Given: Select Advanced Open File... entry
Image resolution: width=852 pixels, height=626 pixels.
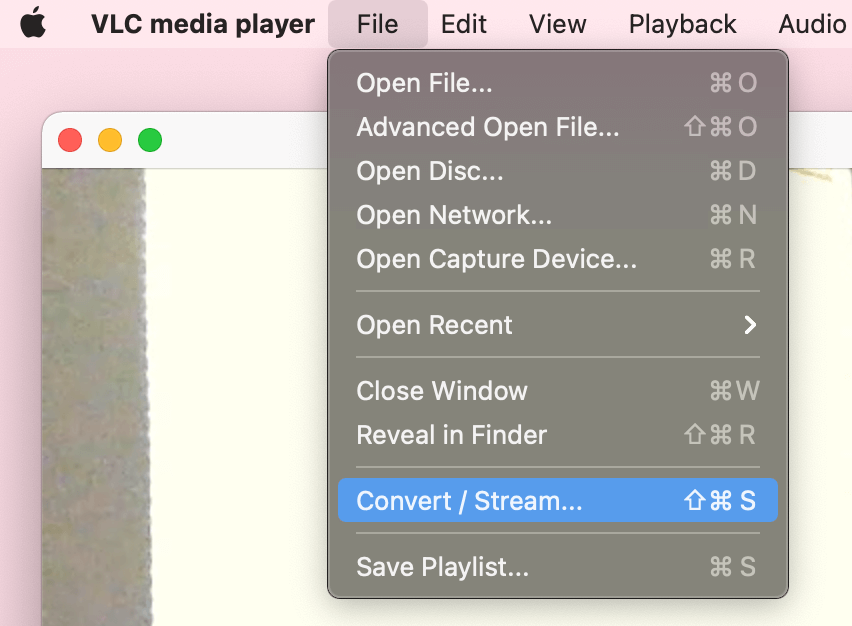Looking at the screenshot, I should [x=488, y=127].
